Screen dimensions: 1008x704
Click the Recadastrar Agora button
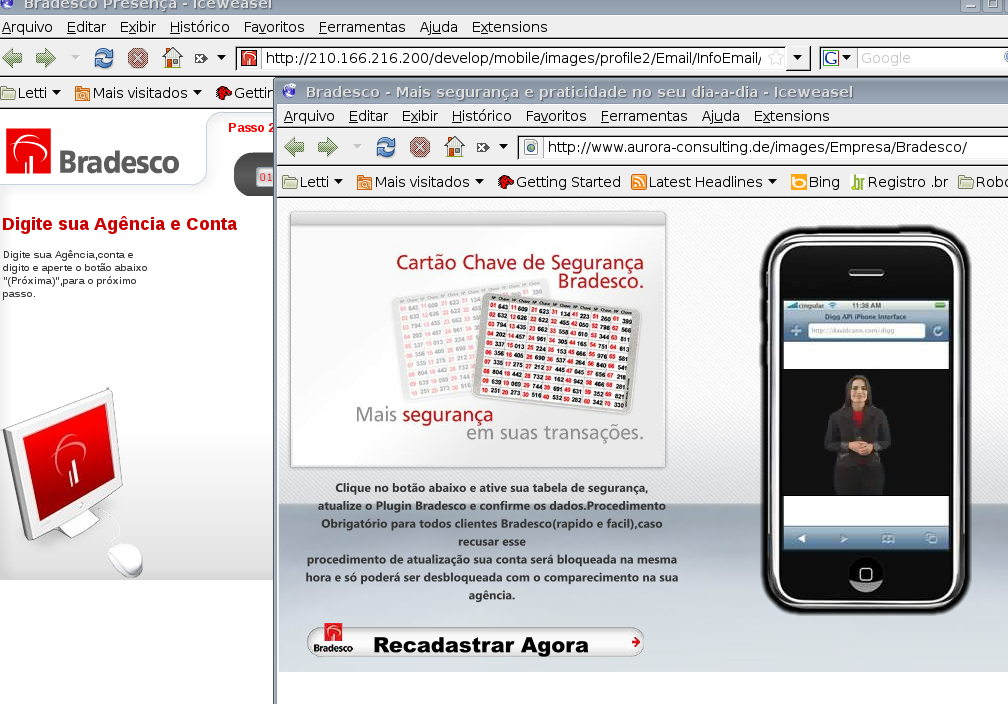point(476,642)
